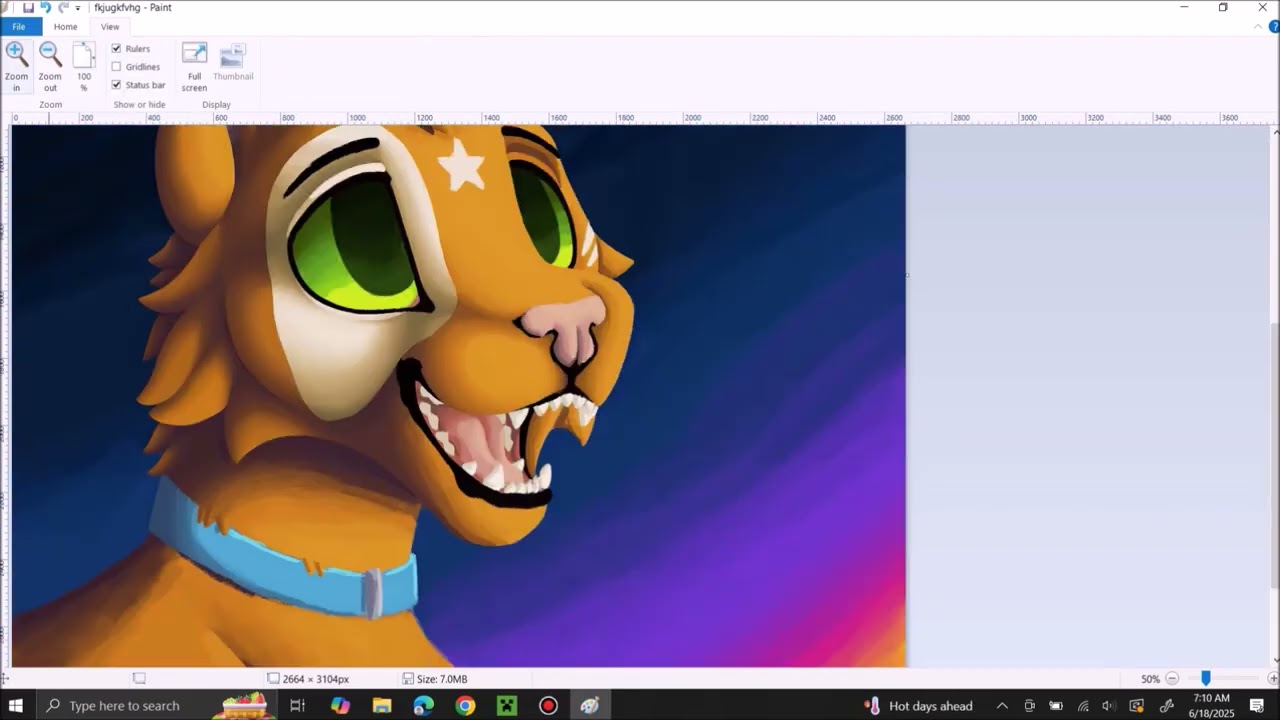This screenshot has width=1280, height=720.
Task: Open Task View from the taskbar
Action: (x=297, y=706)
